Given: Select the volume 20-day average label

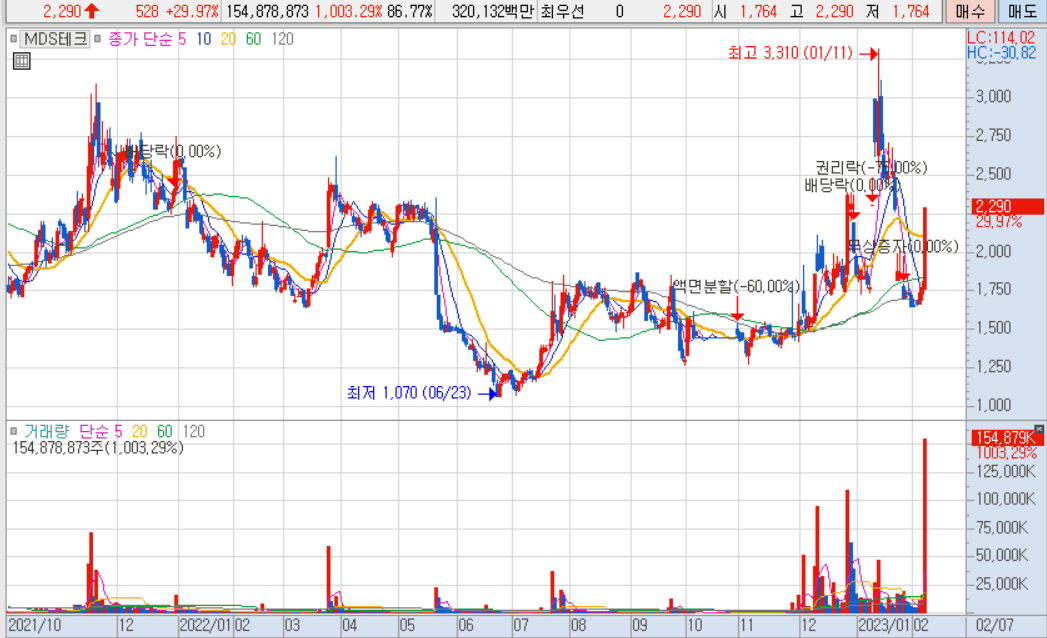Looking at the screenshot, I should pos(140,432).
